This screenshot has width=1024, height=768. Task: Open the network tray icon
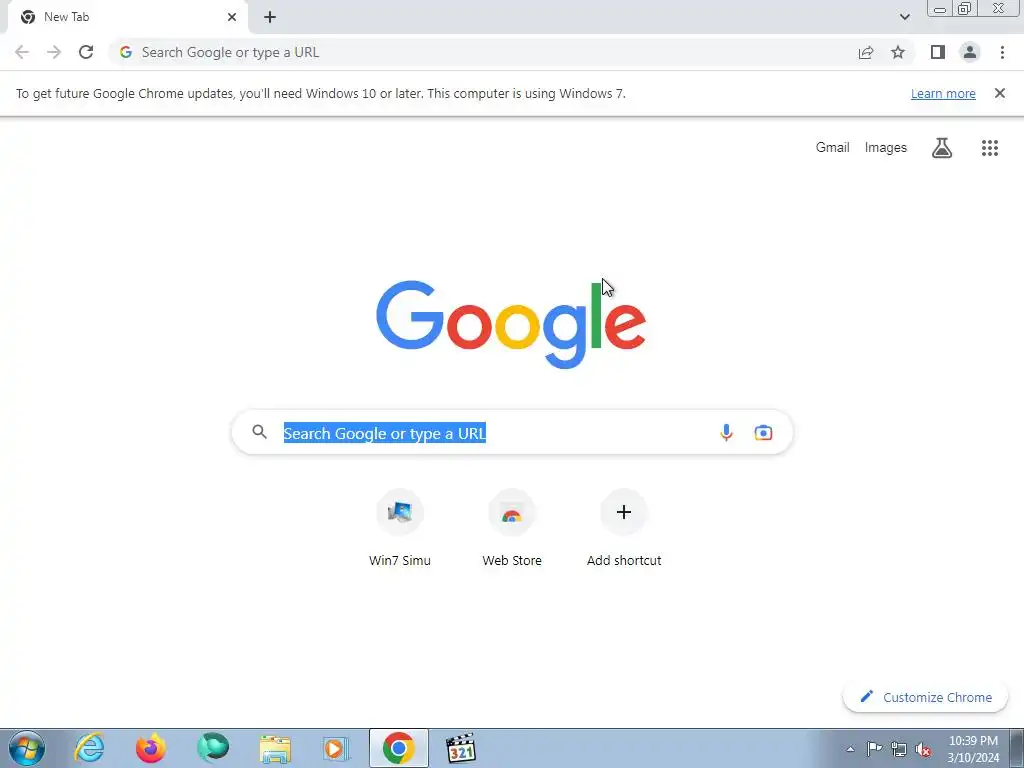coord(899,749)
